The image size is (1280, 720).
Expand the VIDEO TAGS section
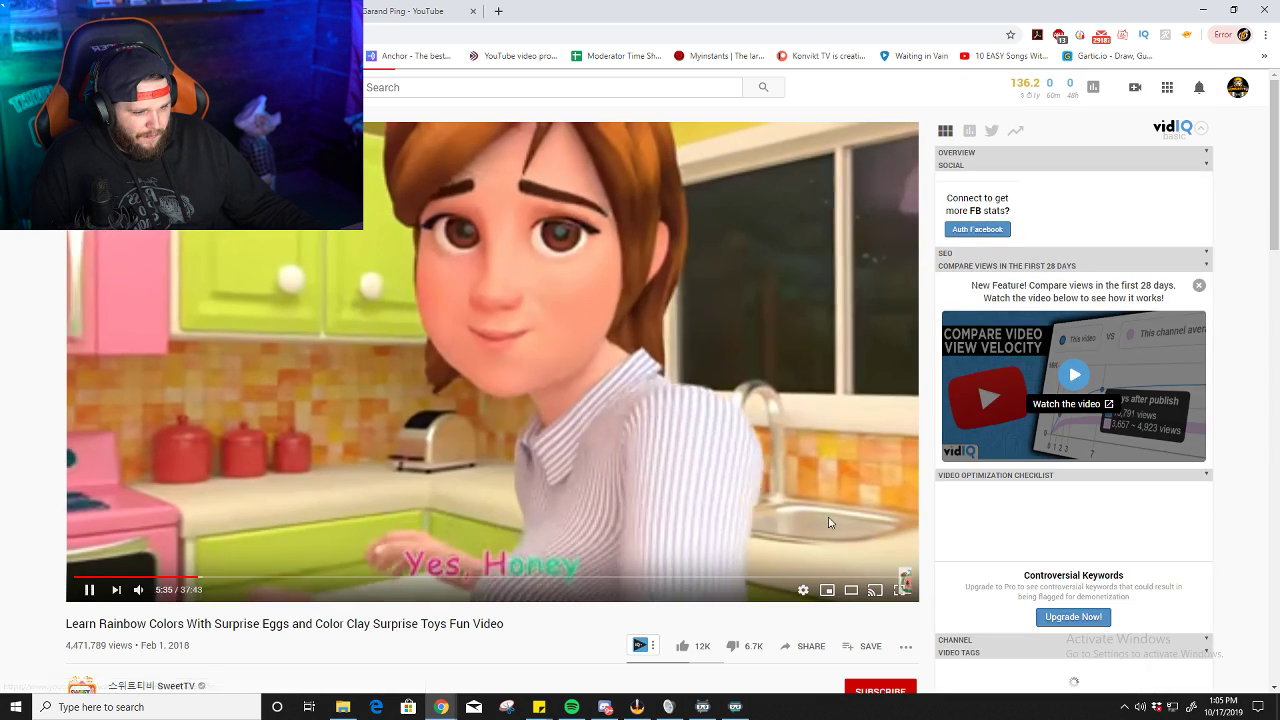click(1074, 653)
